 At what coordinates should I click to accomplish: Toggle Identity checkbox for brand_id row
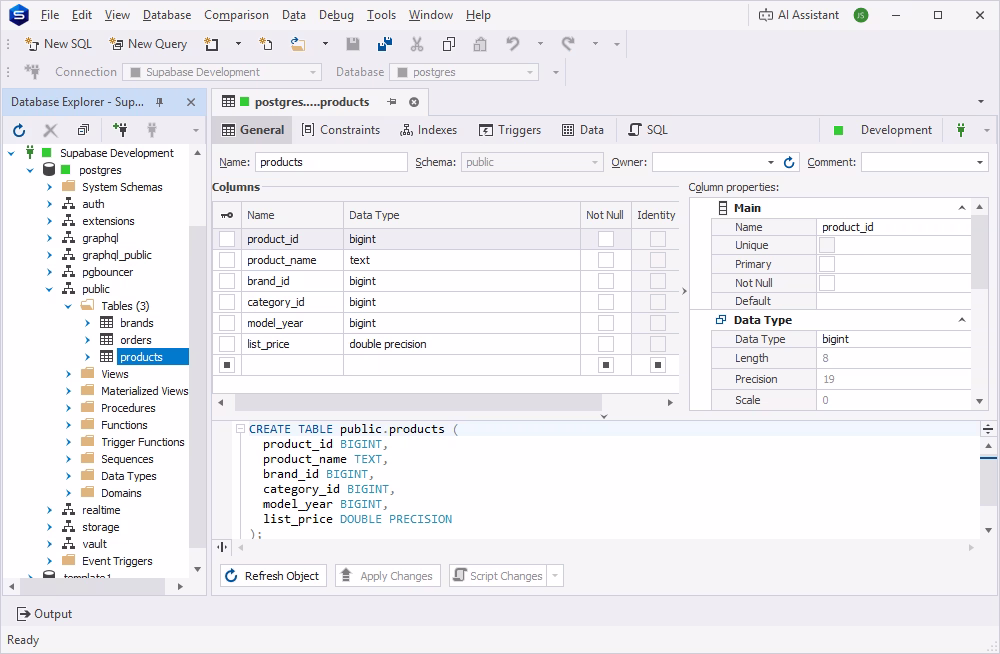point(658,281)
